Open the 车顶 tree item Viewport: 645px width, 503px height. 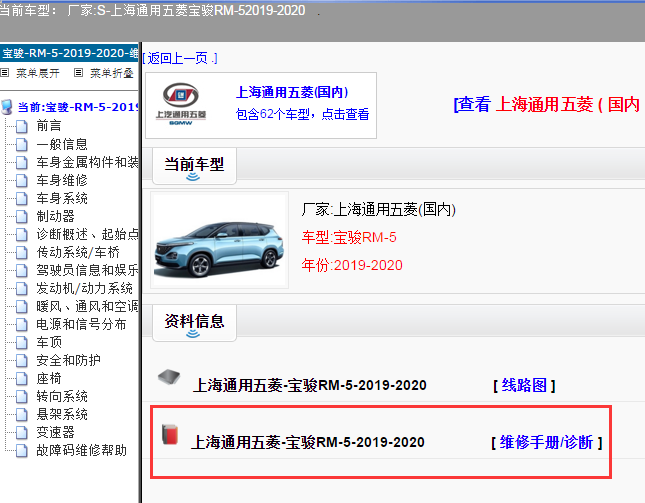[49, 342]
